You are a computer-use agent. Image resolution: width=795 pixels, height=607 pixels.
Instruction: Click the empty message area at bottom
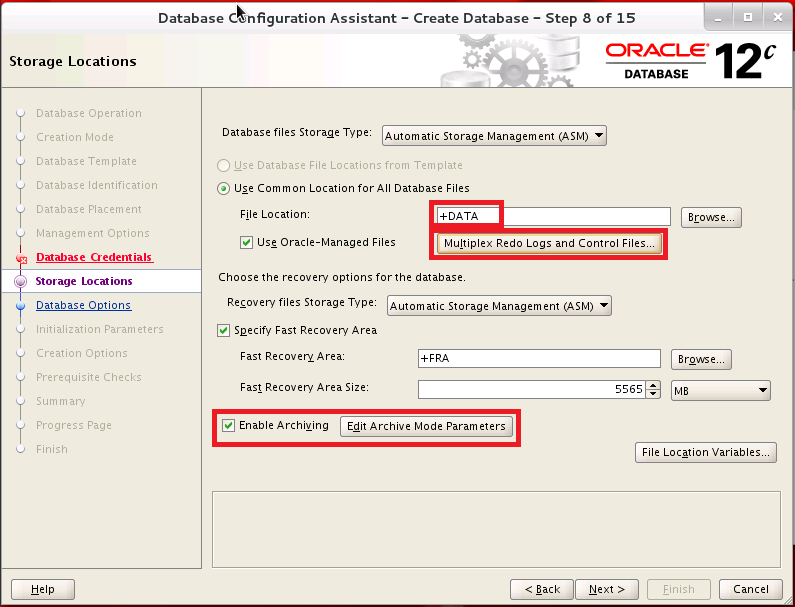tap(496, 529)
